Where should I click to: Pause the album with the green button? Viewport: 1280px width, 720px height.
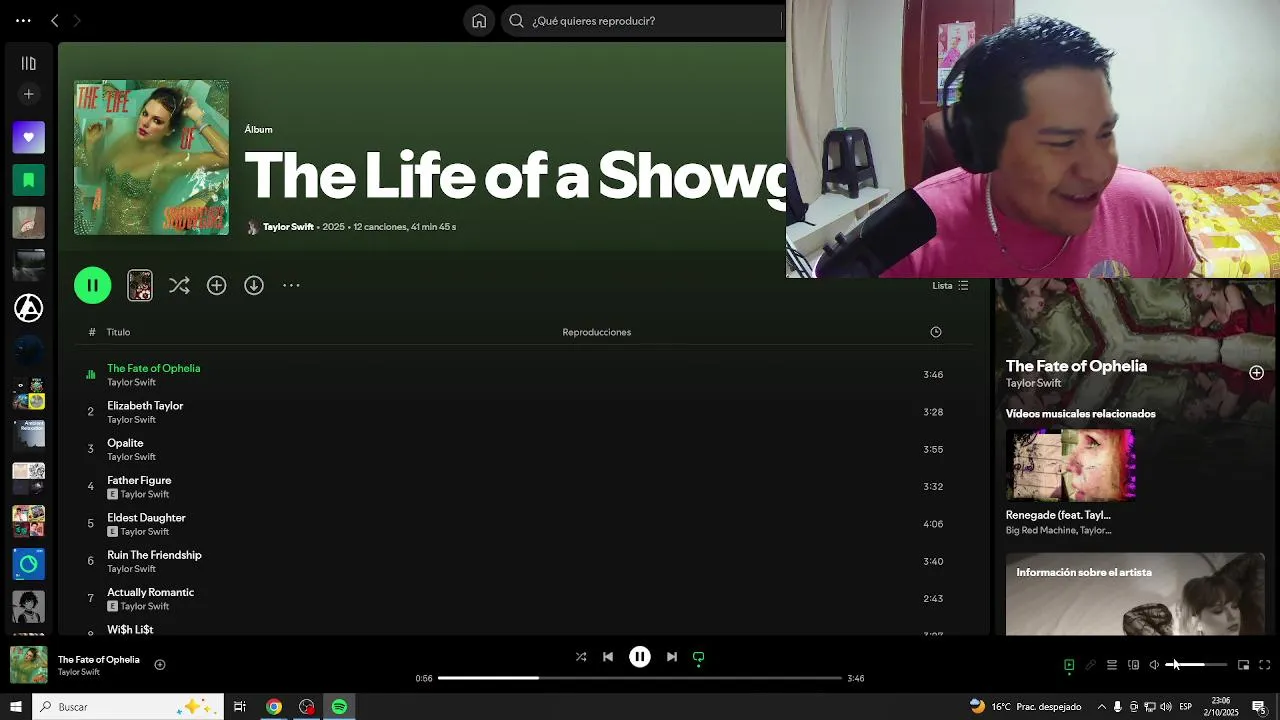pyautogui.click(x=93, y=285)
